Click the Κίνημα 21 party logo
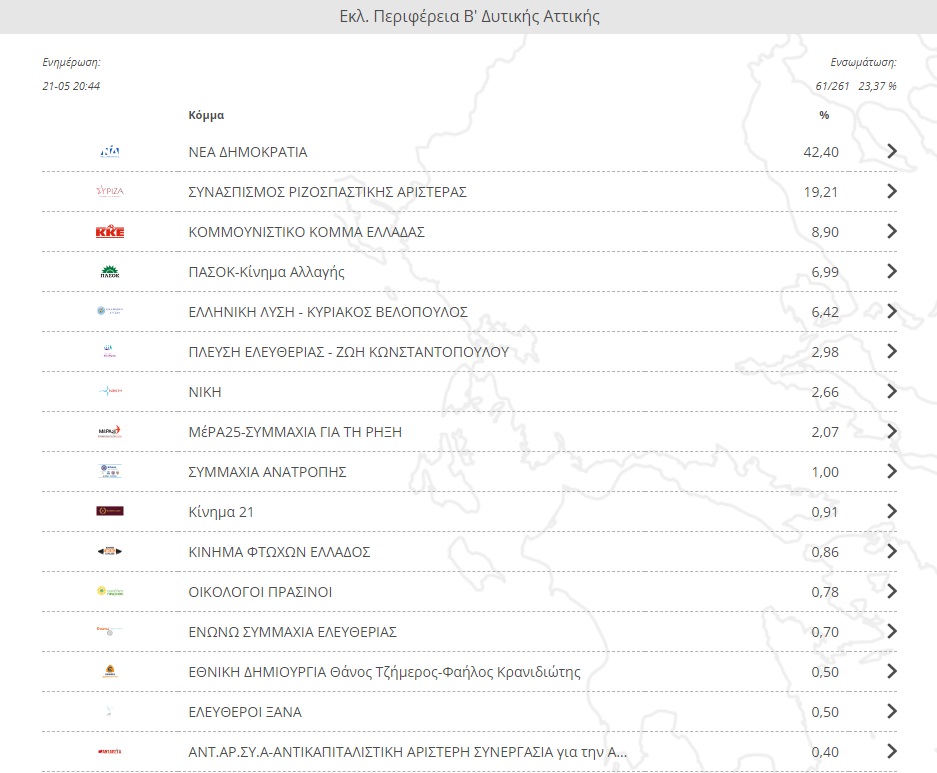This screenshot has height=773, width=937. 109,512
